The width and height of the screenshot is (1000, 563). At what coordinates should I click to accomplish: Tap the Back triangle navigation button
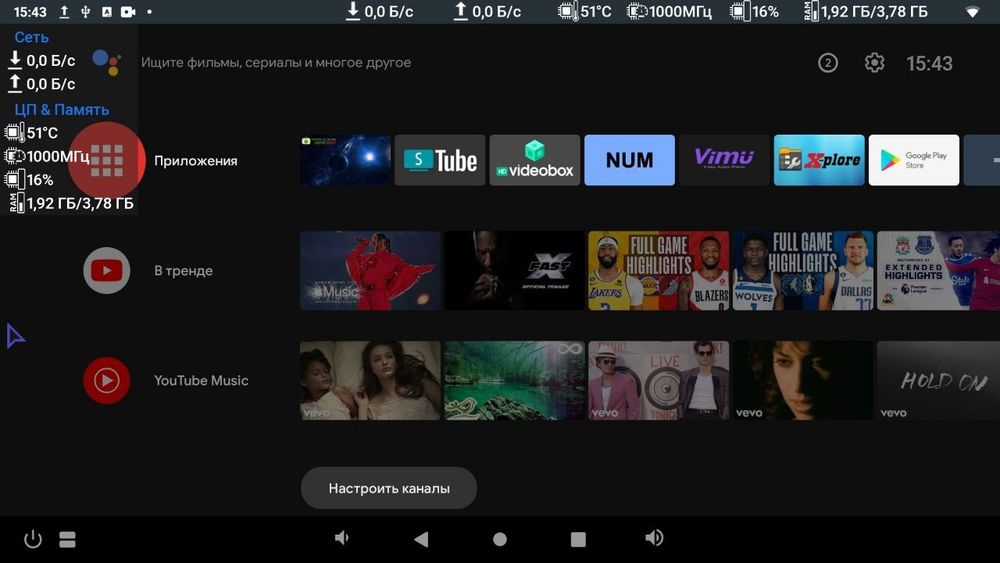(421, 539)
